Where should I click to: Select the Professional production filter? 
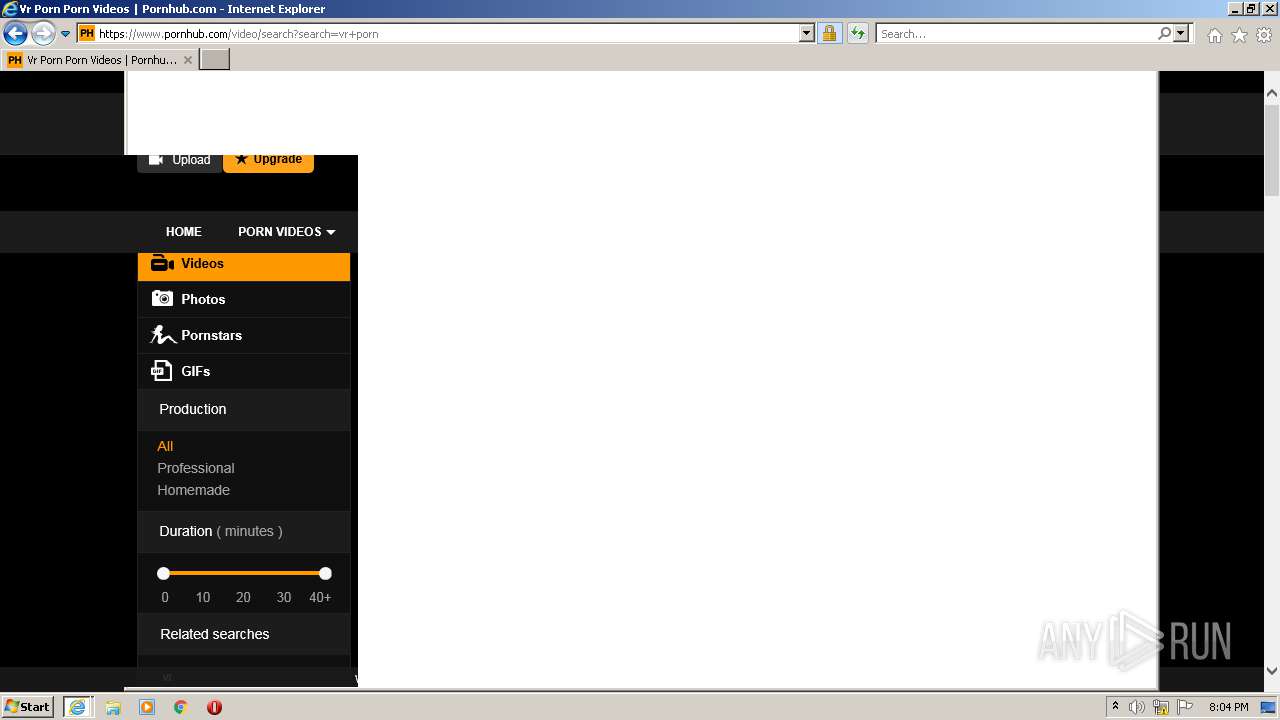click(x=196, y=468)
